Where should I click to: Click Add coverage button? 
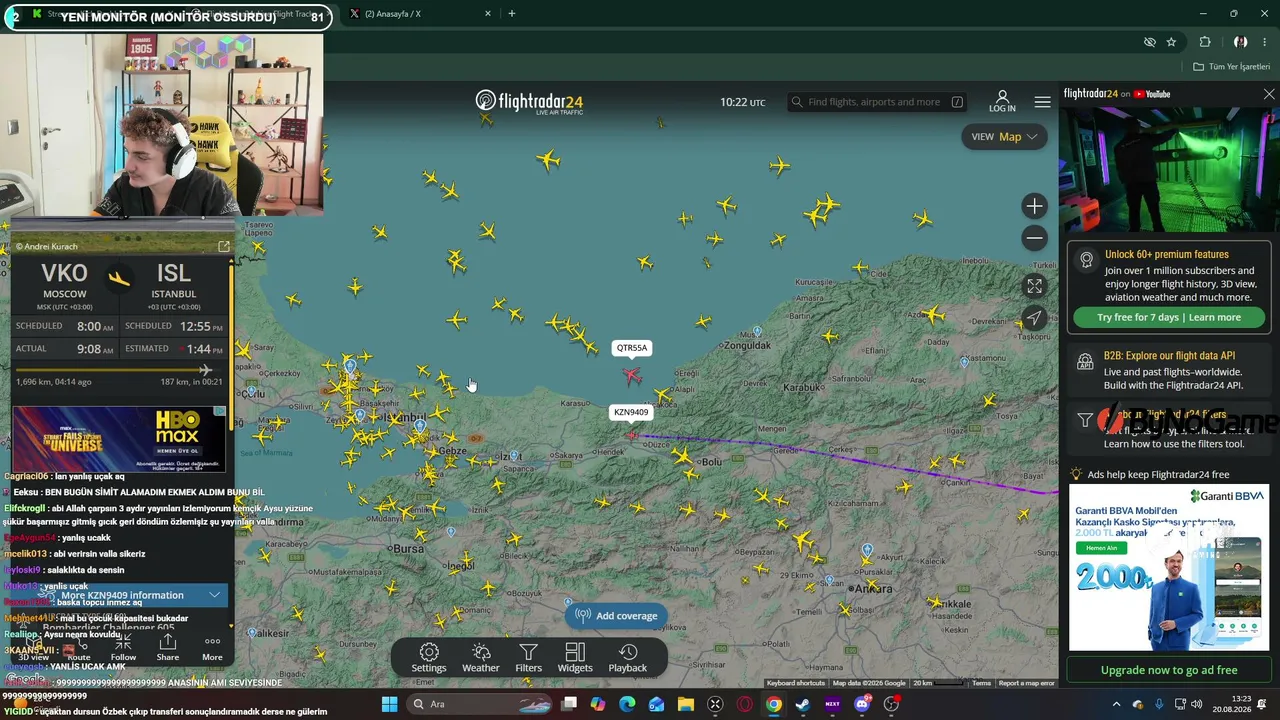616,616
